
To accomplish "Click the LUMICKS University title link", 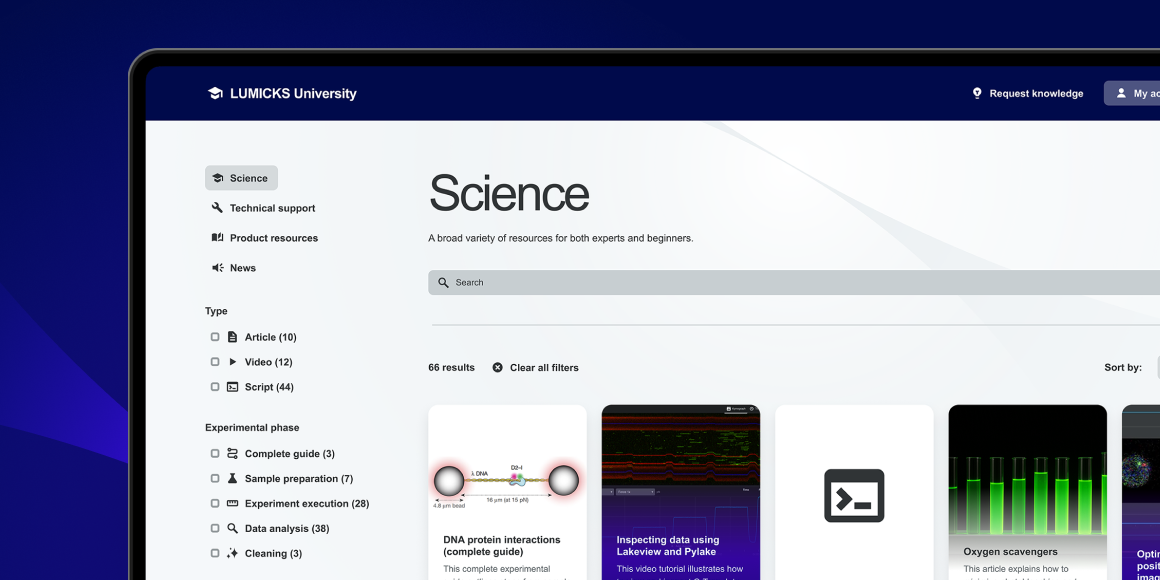I will (x=293, y=93).
